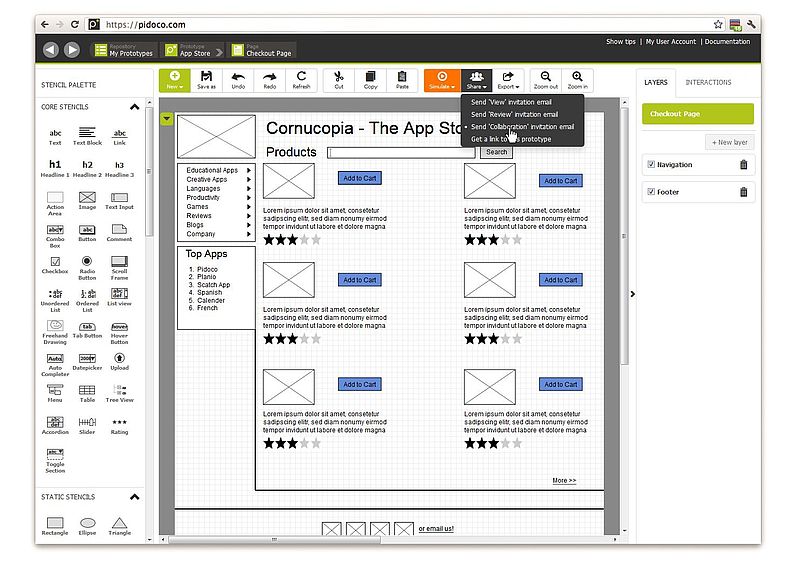Click the More >> link
800x562 pixels.
coord(564,480)
